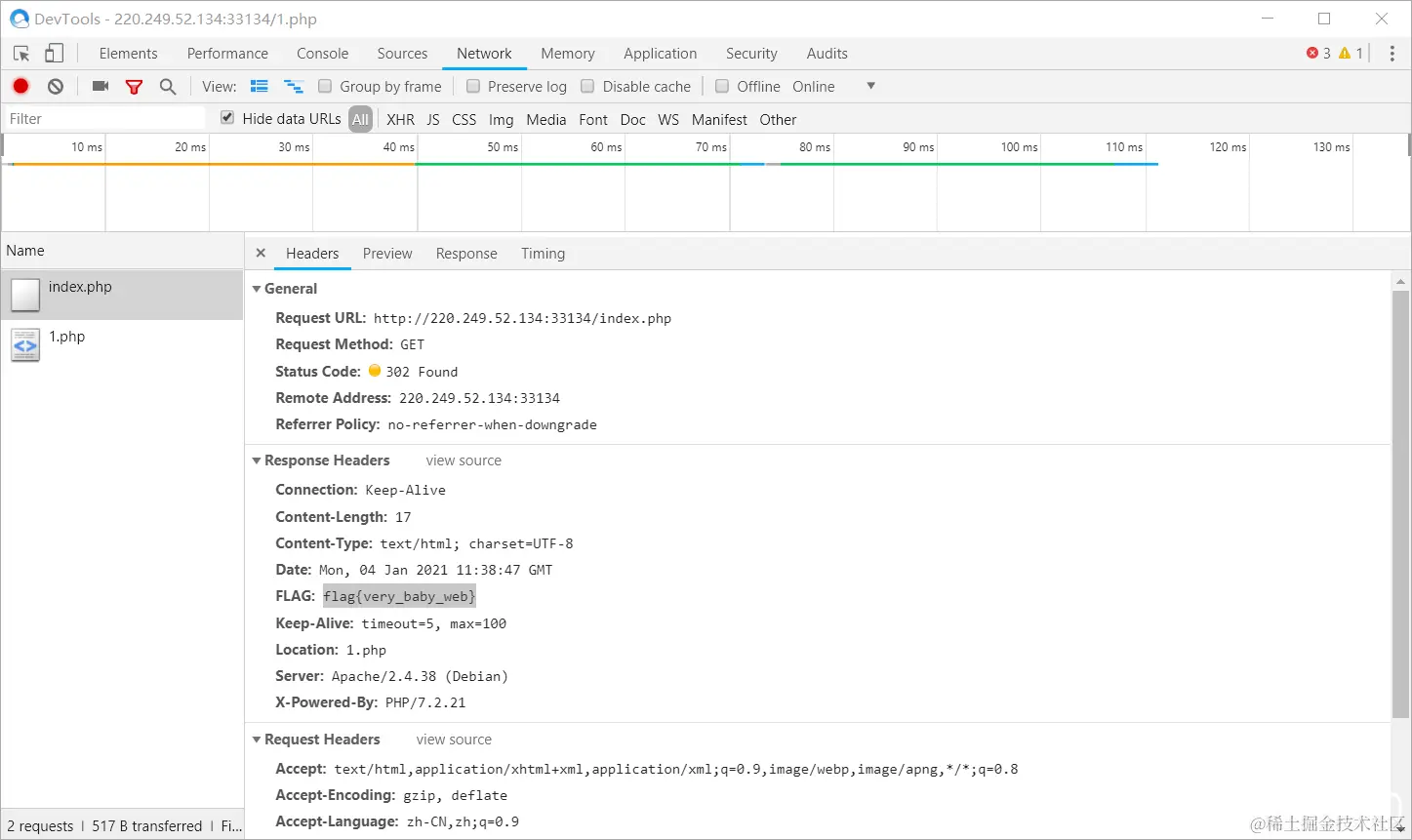The height and width of the screenshot is (840, 1412).
Task: Select the 1.php document icon
Action: (25, 344)
